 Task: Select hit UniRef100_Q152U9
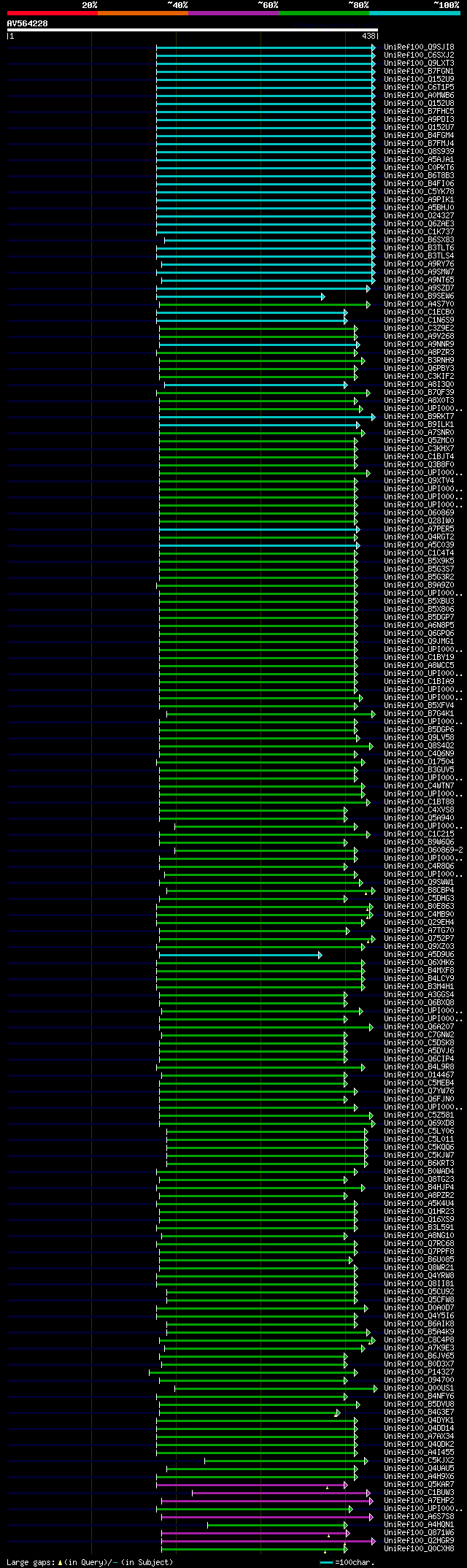[419, 79]
